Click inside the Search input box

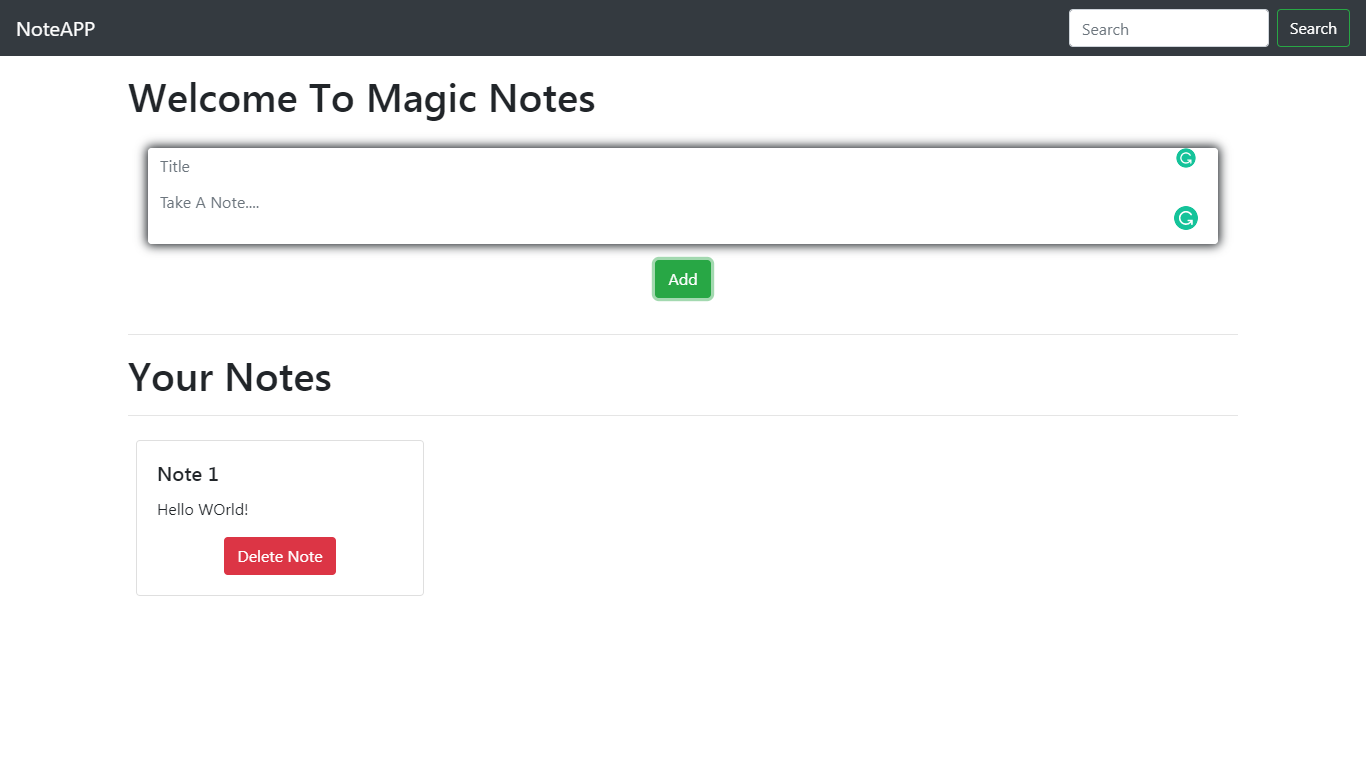[1168, 28]
